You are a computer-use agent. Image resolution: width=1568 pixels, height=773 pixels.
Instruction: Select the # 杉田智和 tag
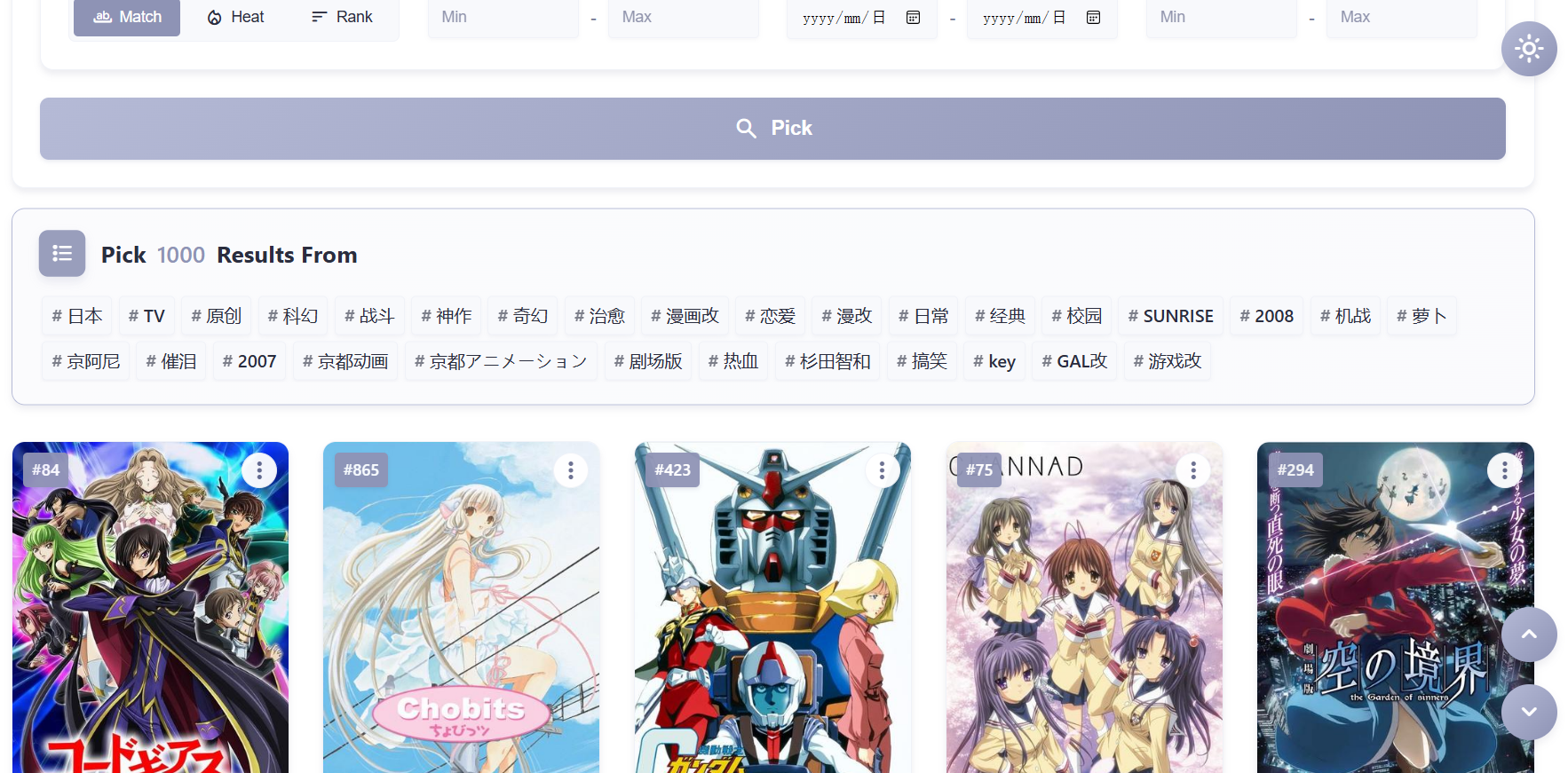coord(828,361)
